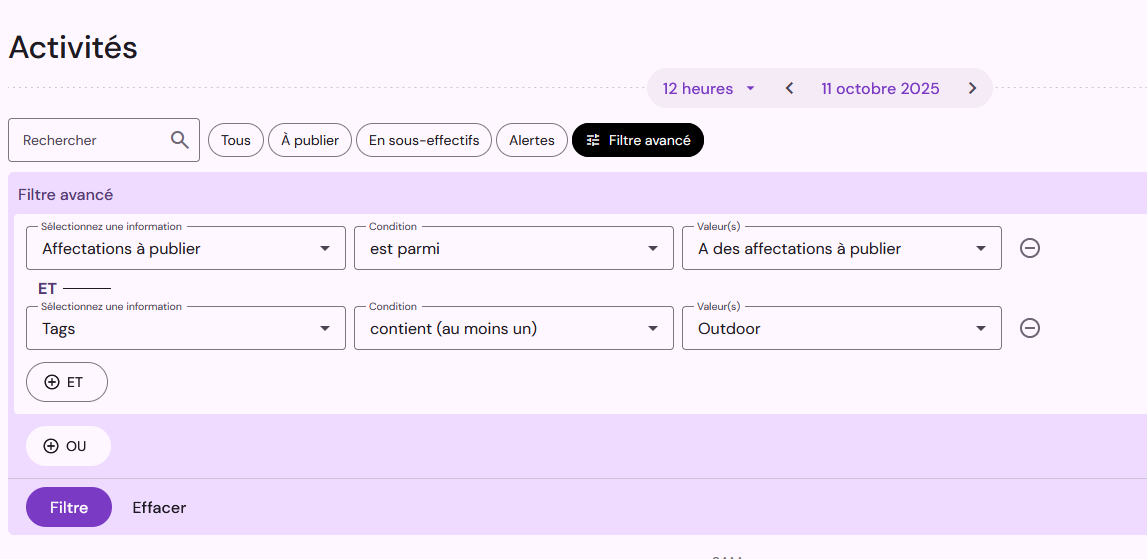Click the plus icon on ET button
Image resolution: width=1147 pixels, height=559 pixels.
coord(52,382)
